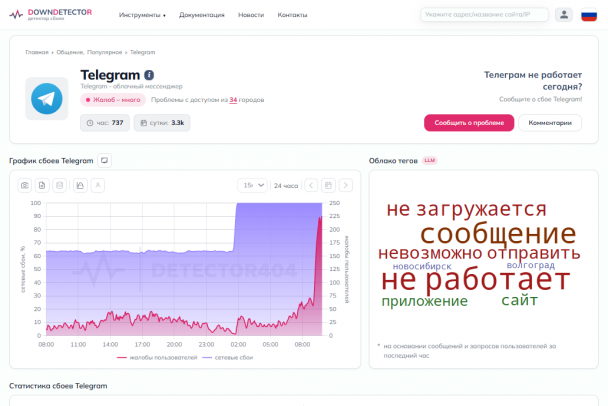The height and width of the screenshot is (406, 608).
Task: Expand the Инструменты dropdown menu
Action: pyautogui.click(x=142, y=16)
